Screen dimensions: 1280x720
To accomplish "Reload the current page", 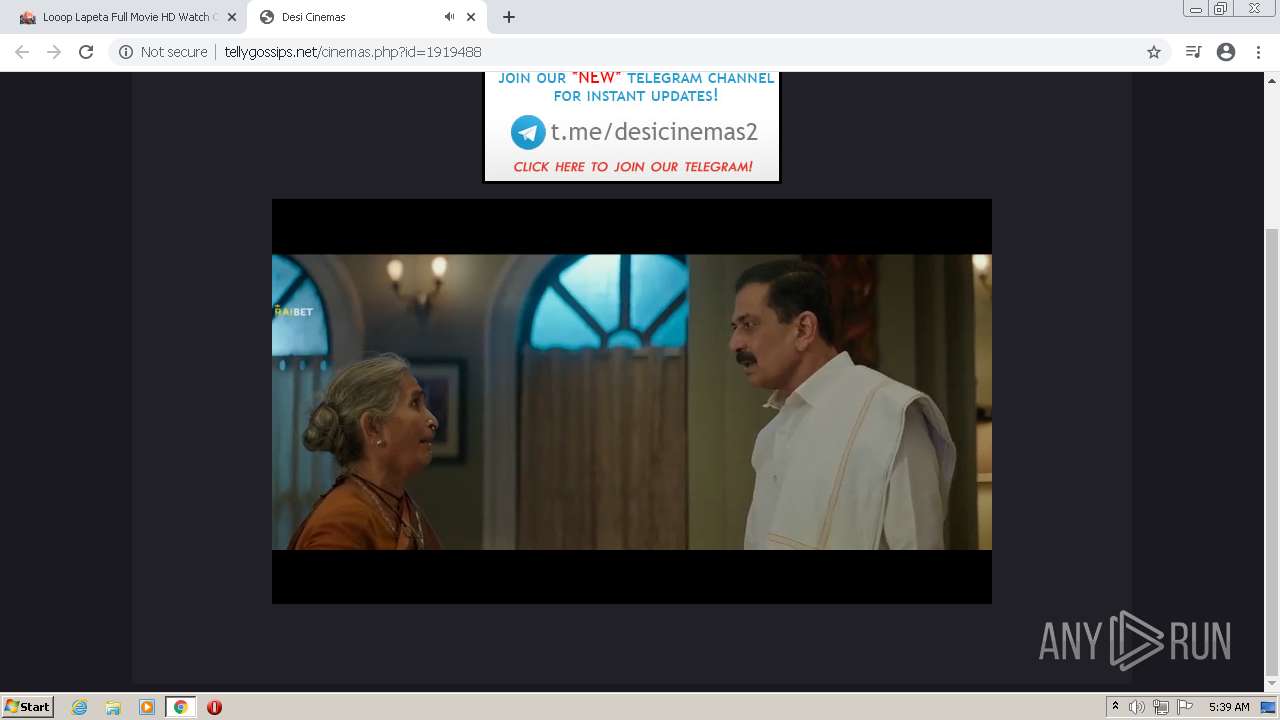I will click(86, 52).
